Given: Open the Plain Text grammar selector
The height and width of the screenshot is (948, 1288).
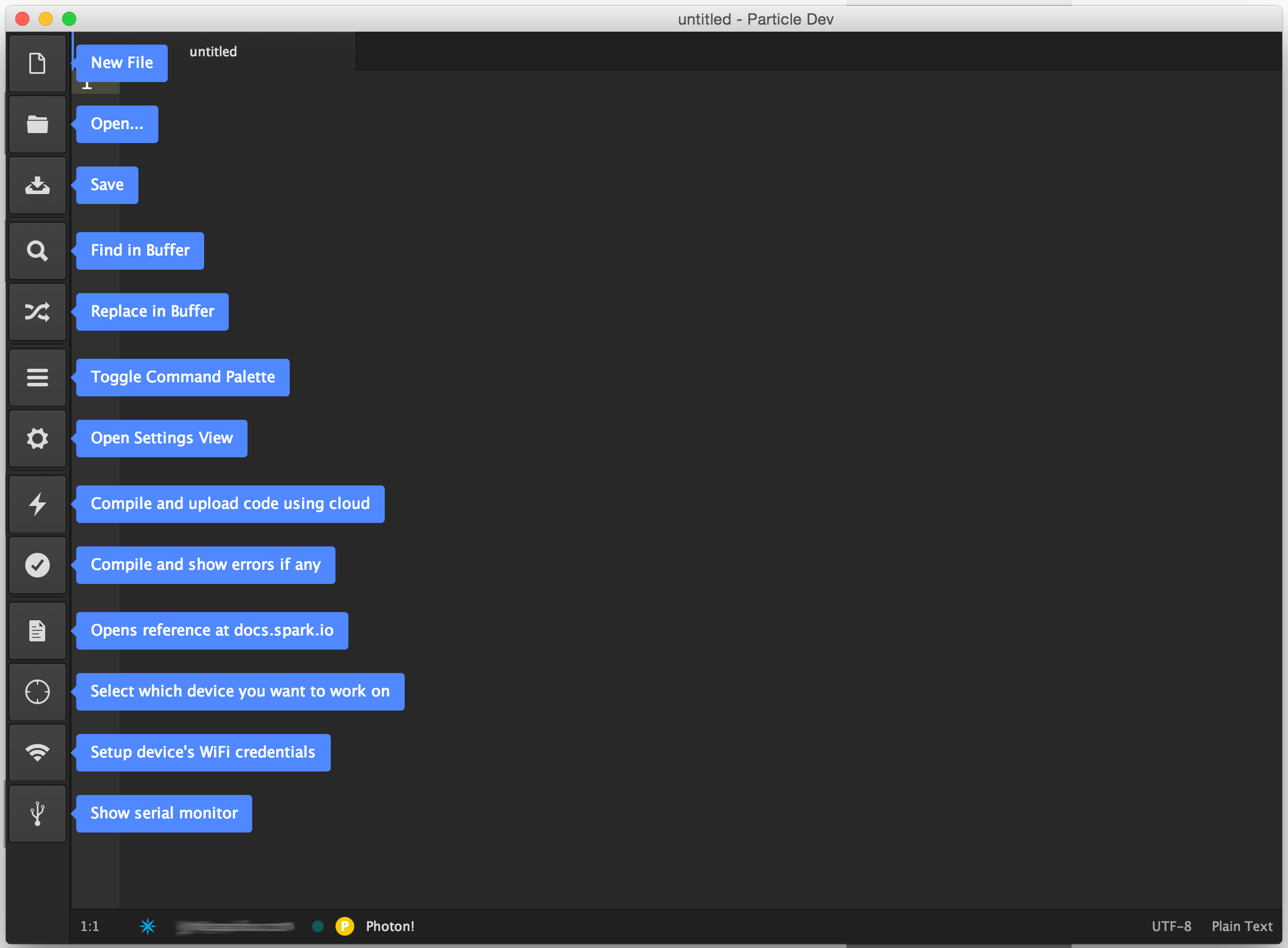Looking at the screenshot, I should pyautogui.click(x=1242, y=926).
